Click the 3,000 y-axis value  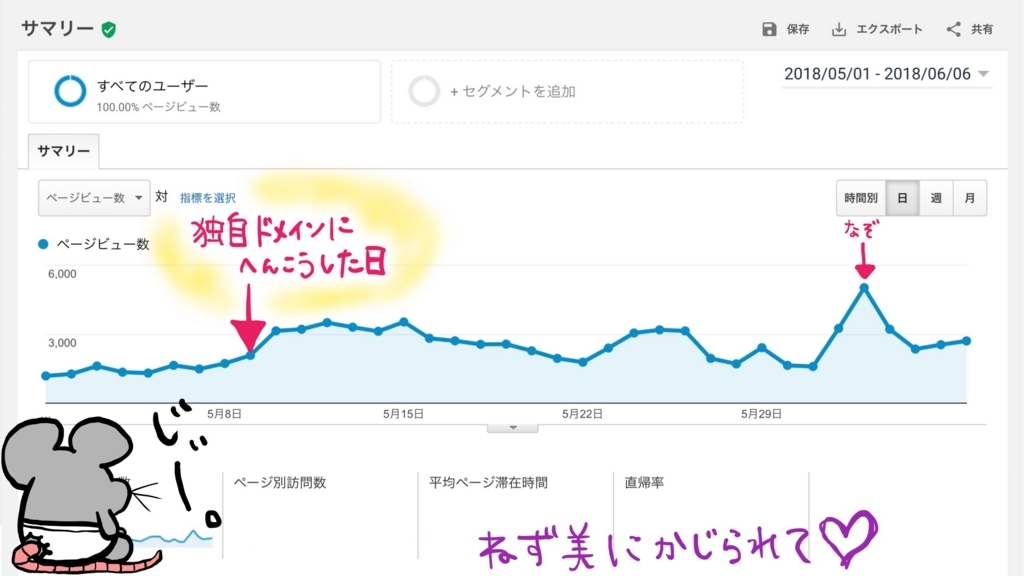point(62,343)
